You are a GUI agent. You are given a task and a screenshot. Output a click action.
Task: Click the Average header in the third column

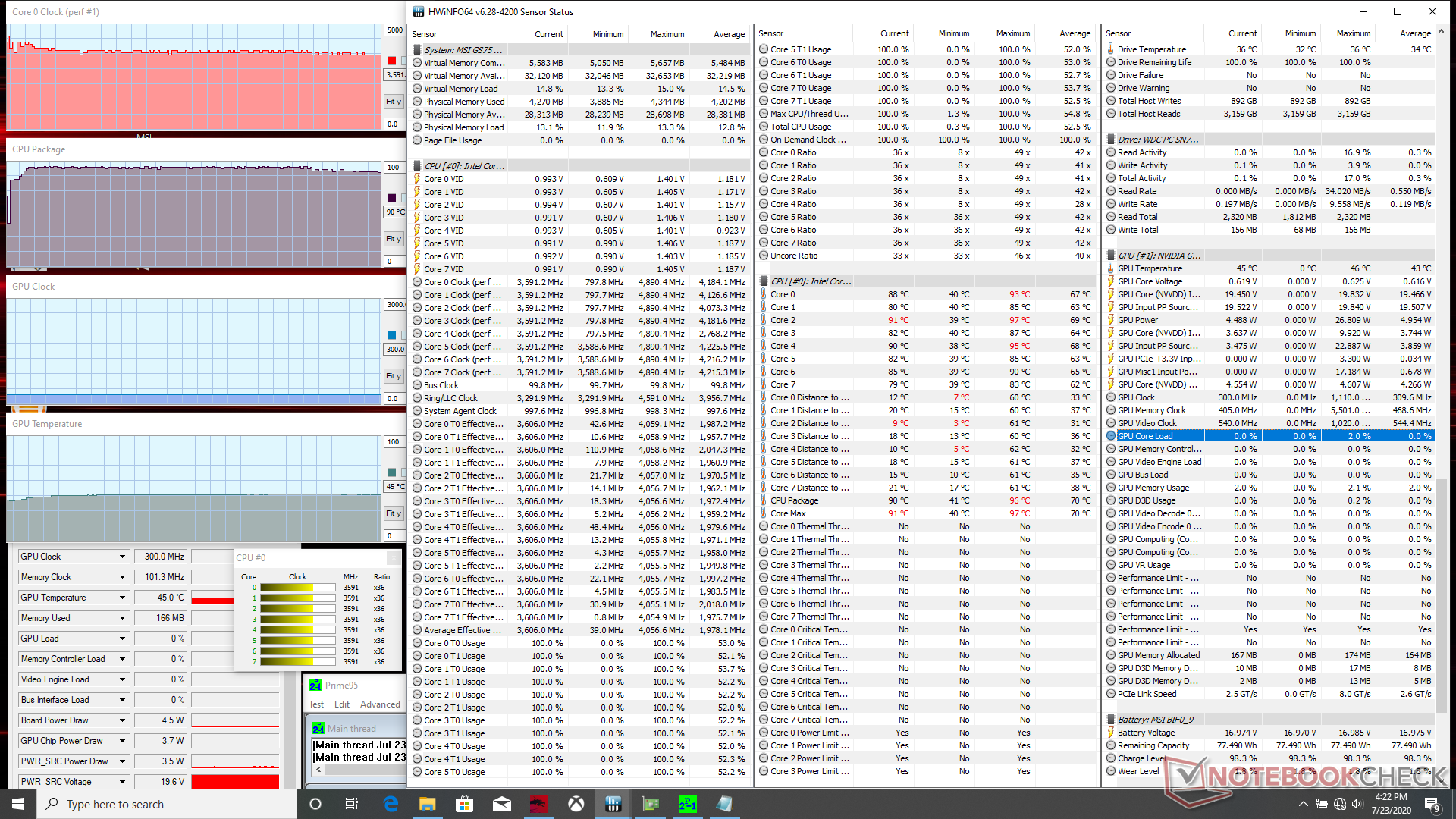pyautogui.click(x=1415, y=34)
